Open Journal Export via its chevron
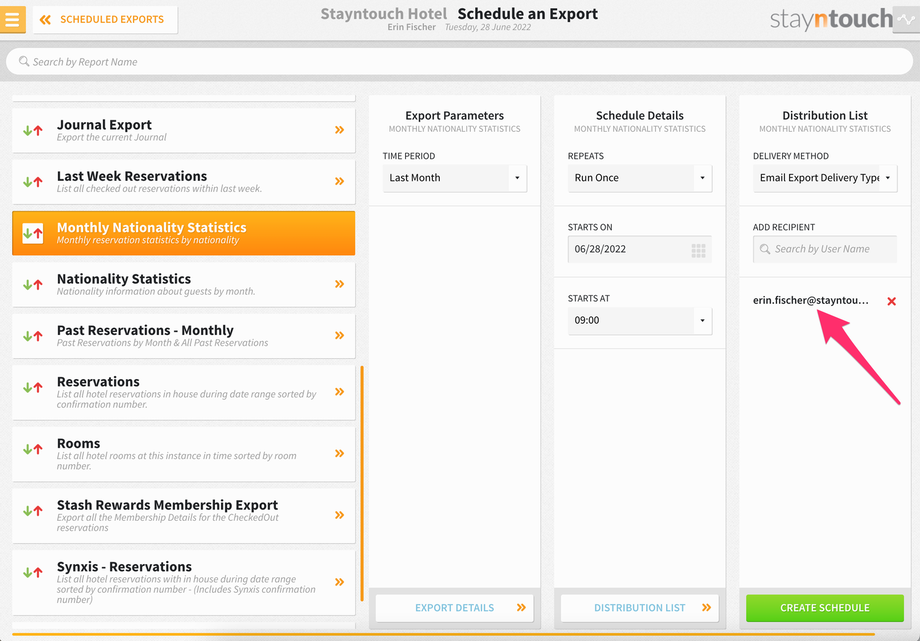This screenshot has width=920, height=641. coord(339,130)
